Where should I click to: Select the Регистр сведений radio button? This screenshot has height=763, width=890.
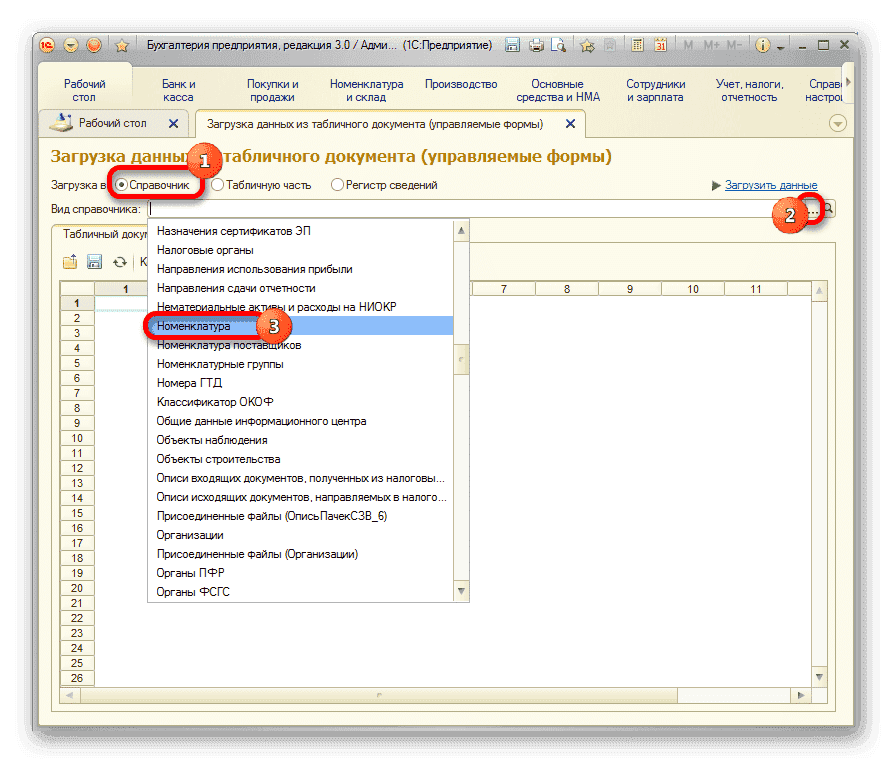[x=337, y=185]
